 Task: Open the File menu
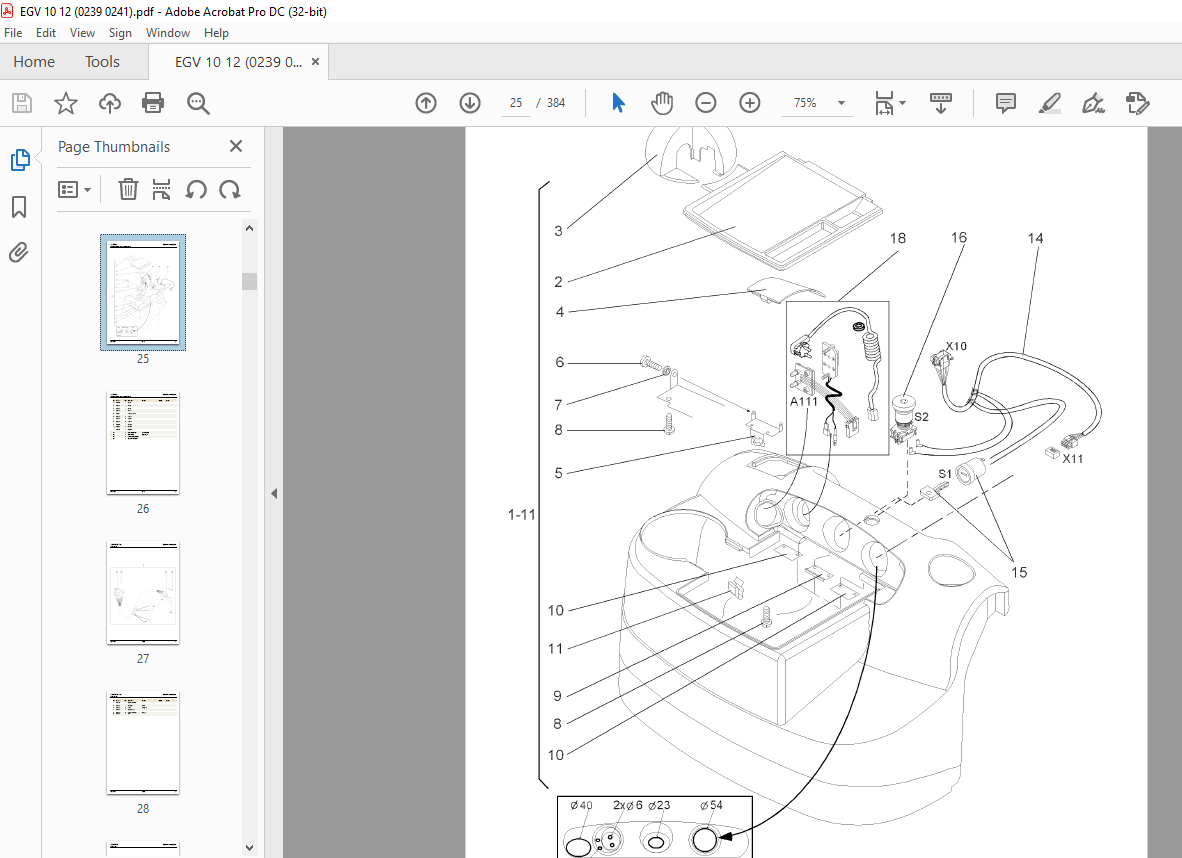pos(13,32)
